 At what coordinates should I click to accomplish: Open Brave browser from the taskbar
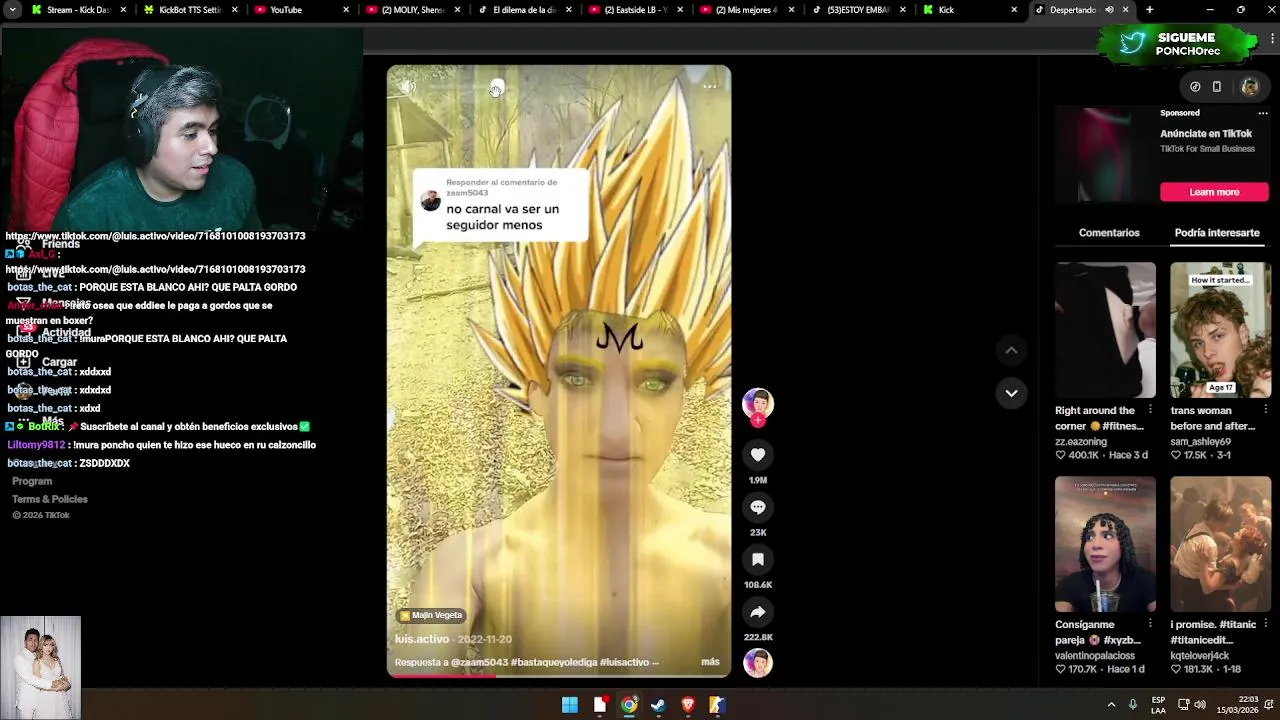[x=688, y=705]
